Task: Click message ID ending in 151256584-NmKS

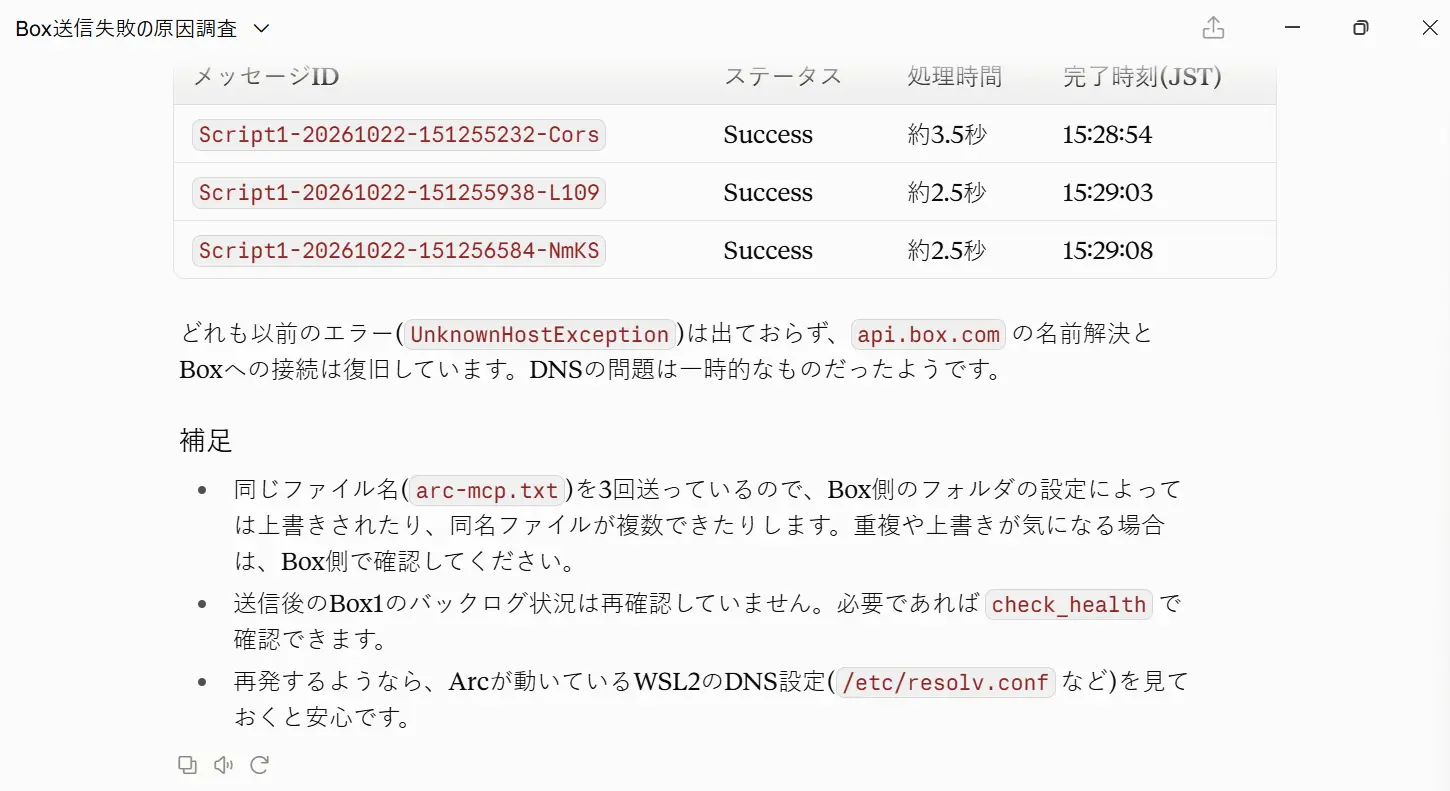Action: (399, 250)
